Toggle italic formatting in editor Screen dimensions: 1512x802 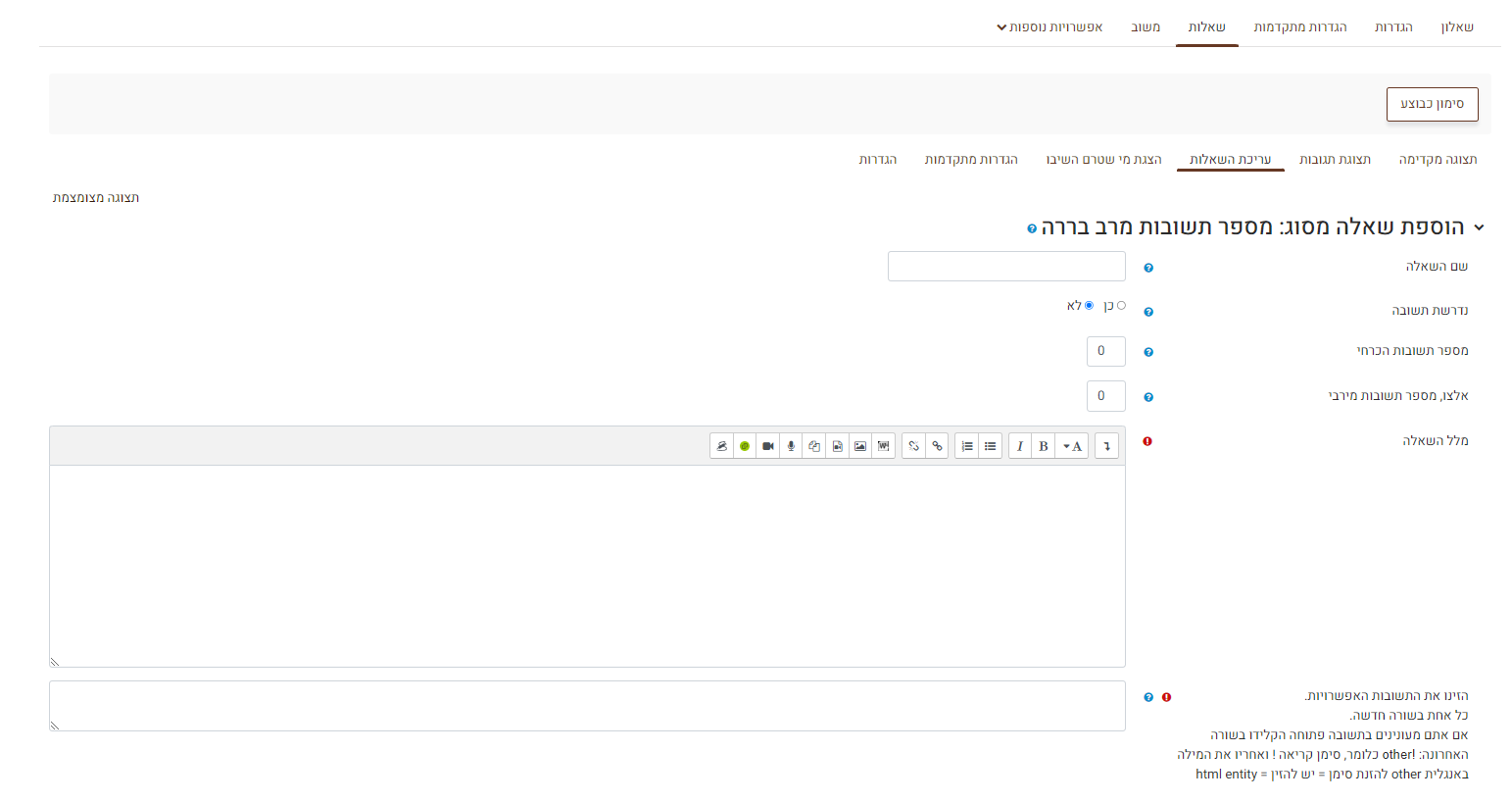[x=1020, y=446]
